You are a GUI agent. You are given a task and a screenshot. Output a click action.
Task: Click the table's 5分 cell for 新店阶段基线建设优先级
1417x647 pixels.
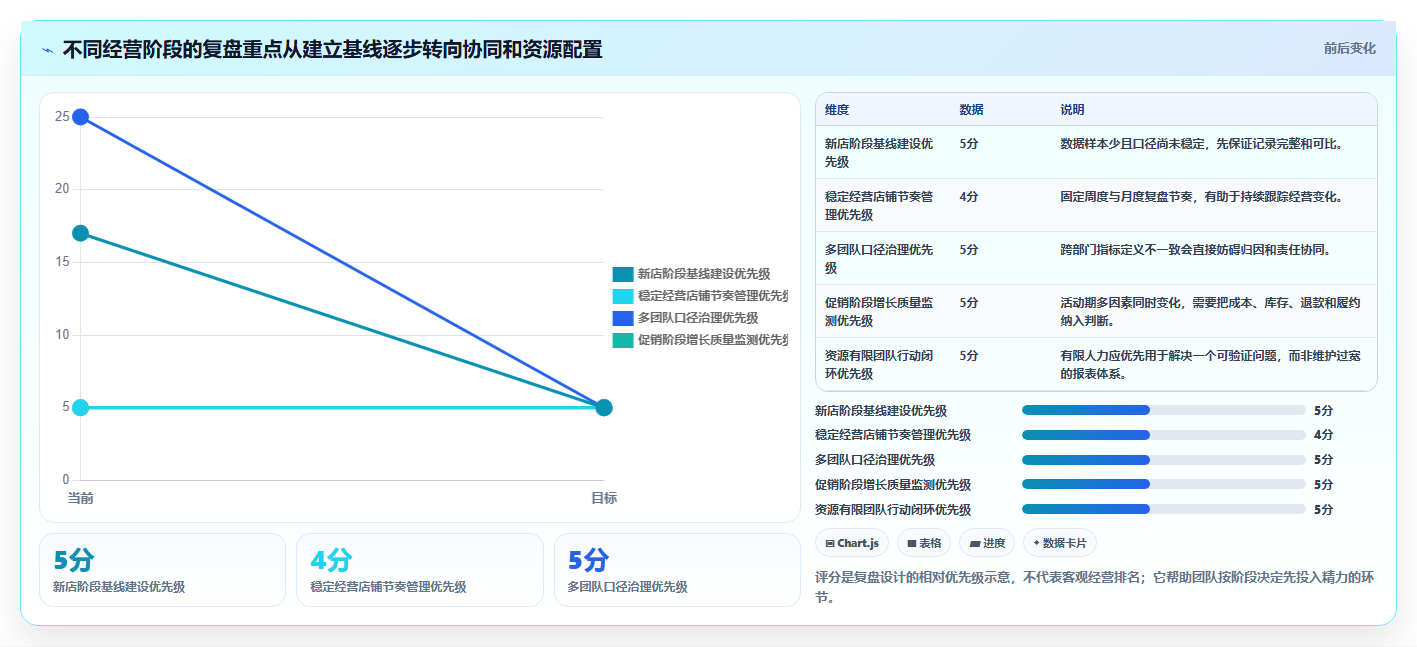[969, 144]
